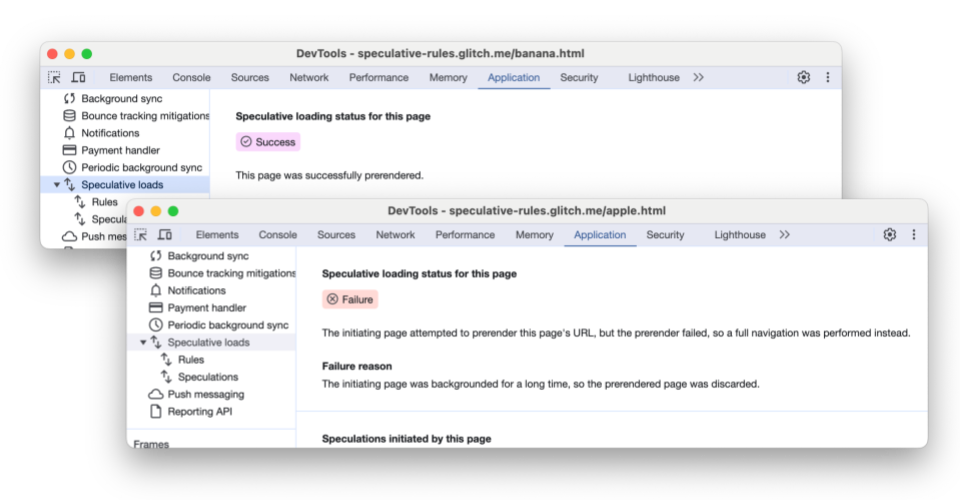This screenshot has height=500, width=960.
Task: Select Reporting API in apple.html sidebar
Action: [x=199, y=411]
